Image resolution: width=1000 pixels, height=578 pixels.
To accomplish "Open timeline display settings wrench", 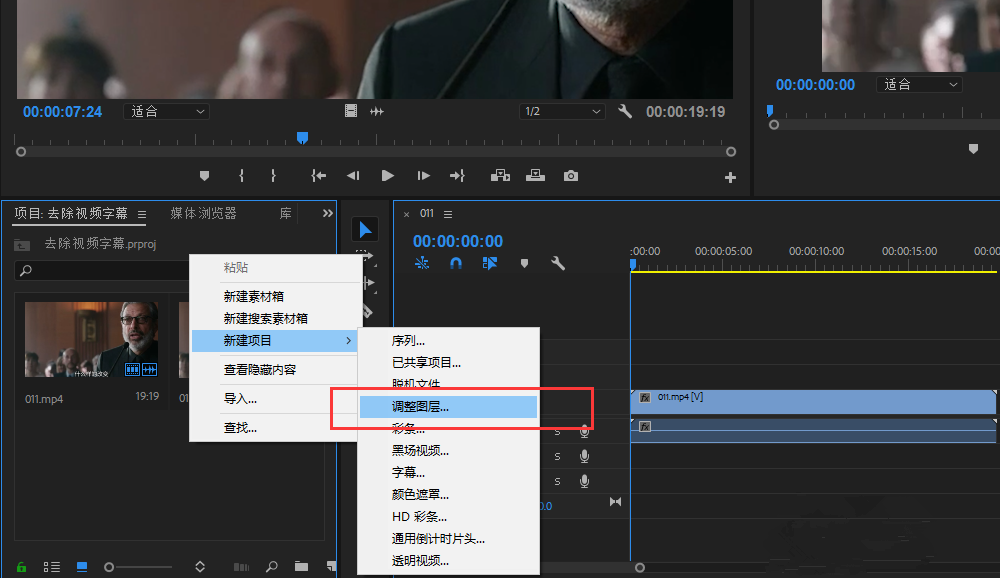I will pos(557,263).
